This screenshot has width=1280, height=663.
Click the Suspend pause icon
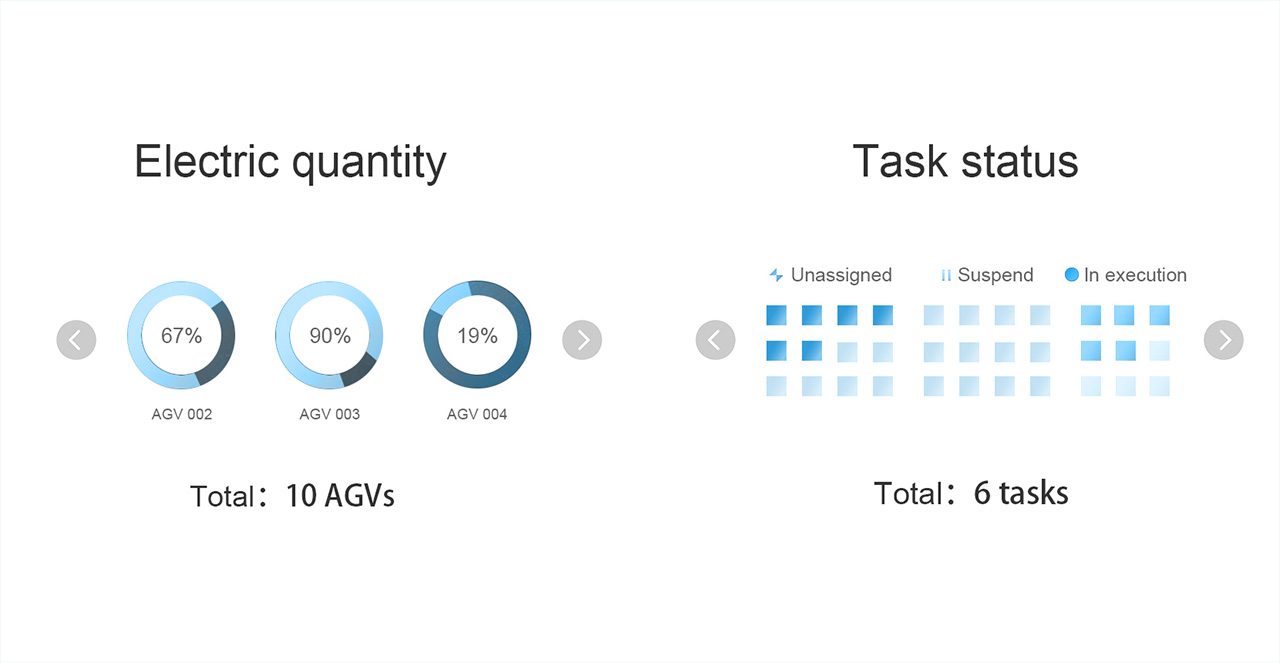point(946,275)
